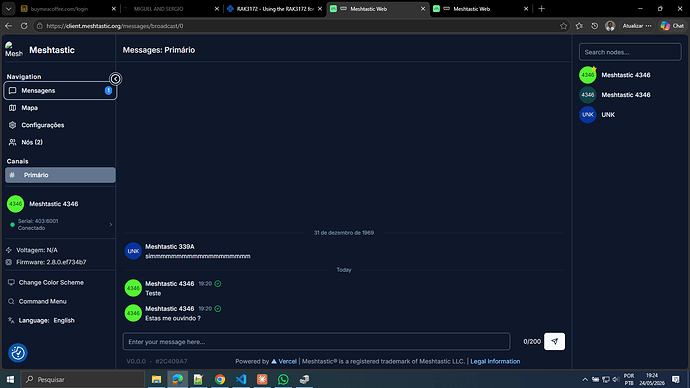Screen dimensions: 690x388
Task: Open WhatsApp from the taskbar
Action: pyautogui.click(x=283, y=379)
